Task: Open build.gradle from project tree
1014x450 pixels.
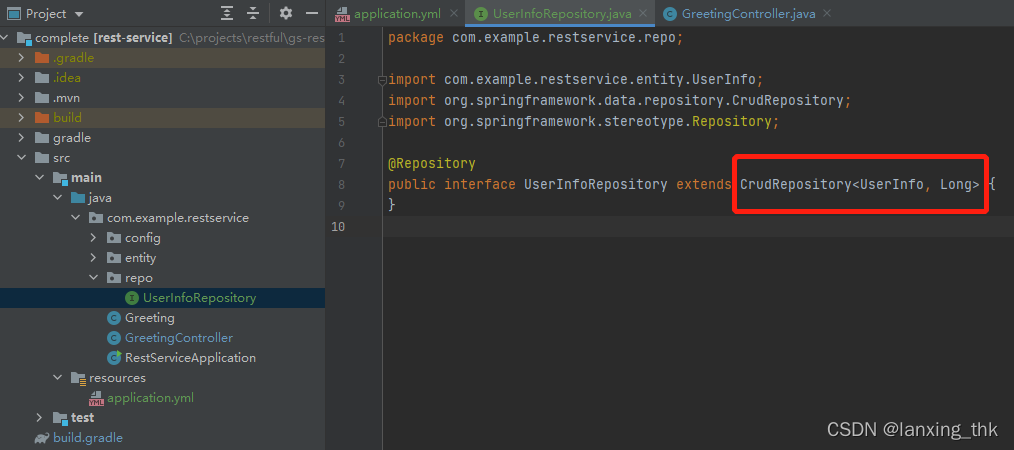Action: 87,438
